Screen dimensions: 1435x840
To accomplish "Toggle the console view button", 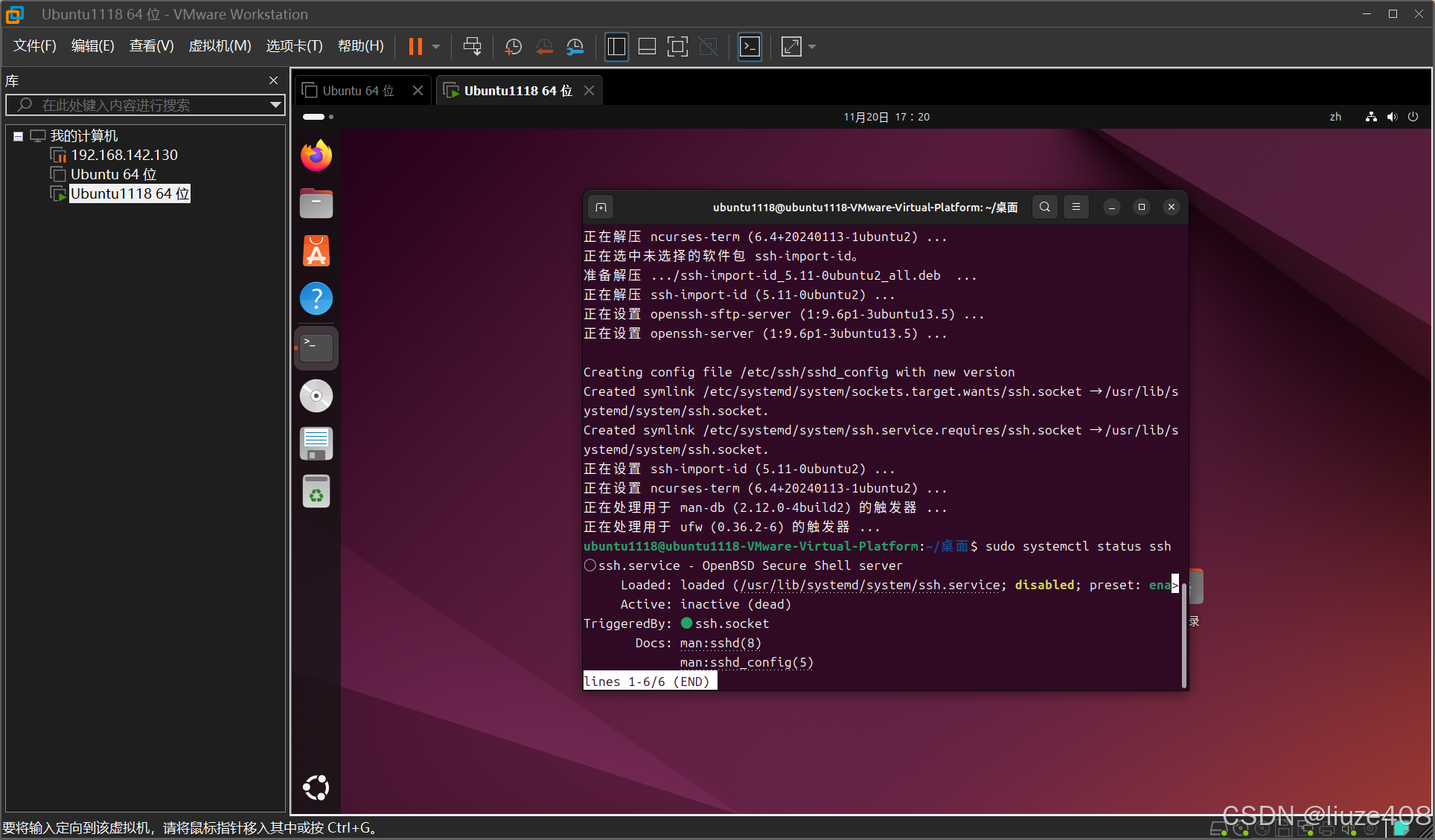I will point(750,47).
